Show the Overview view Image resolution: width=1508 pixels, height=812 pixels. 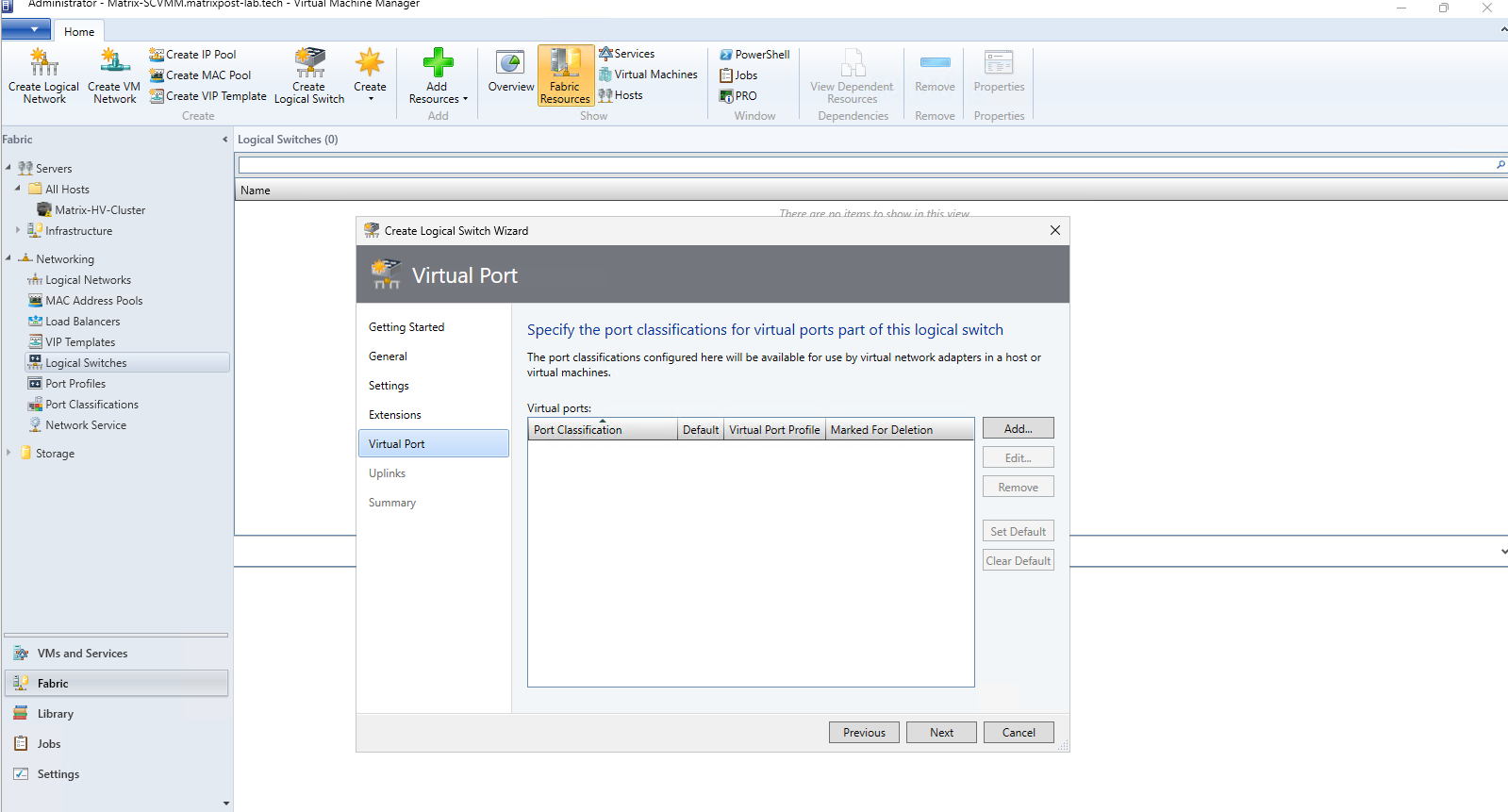(x=510, y=73)
